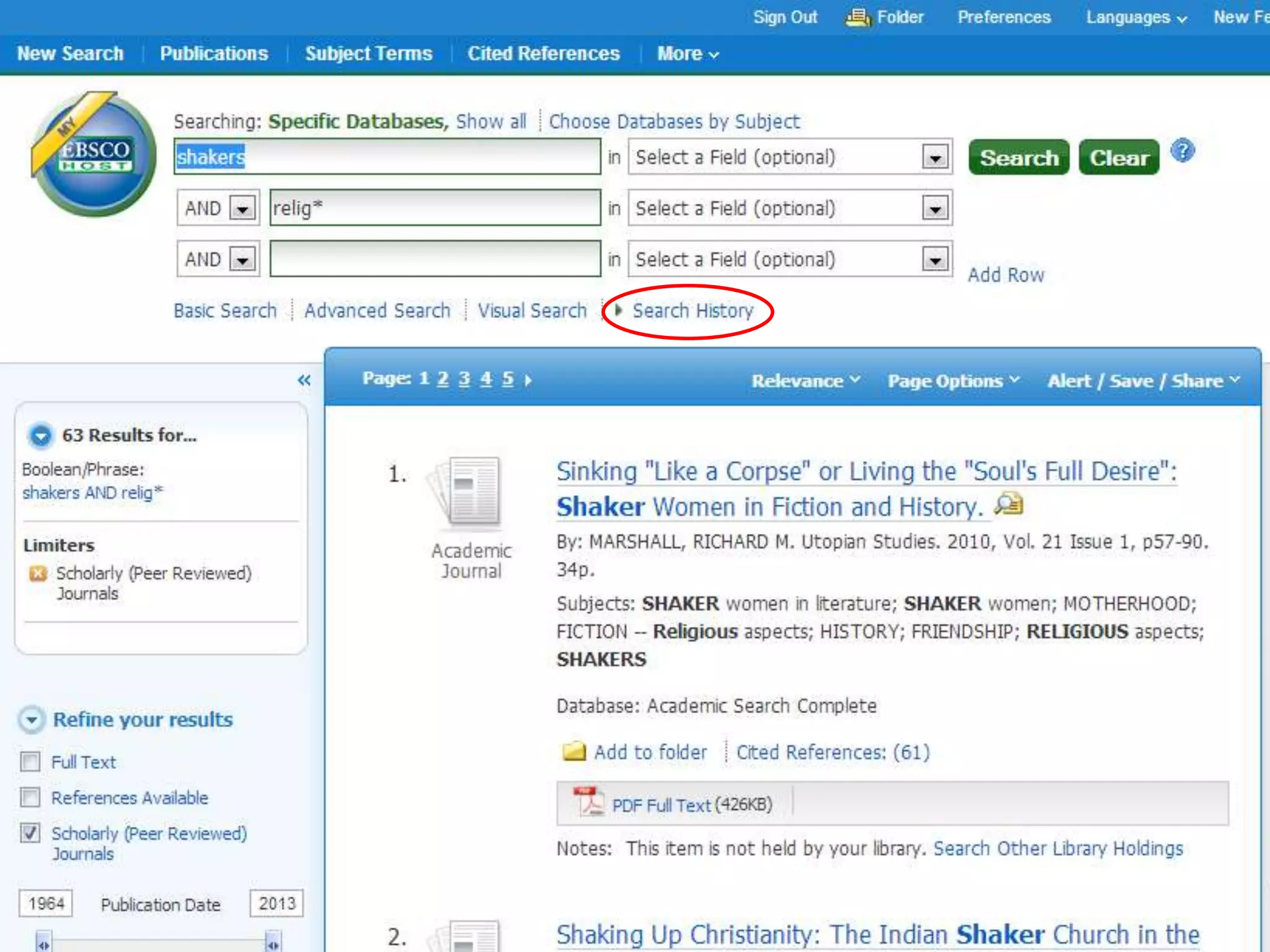
Task: Enable the Full Text checkbox
Action: [x=30, y=761]
